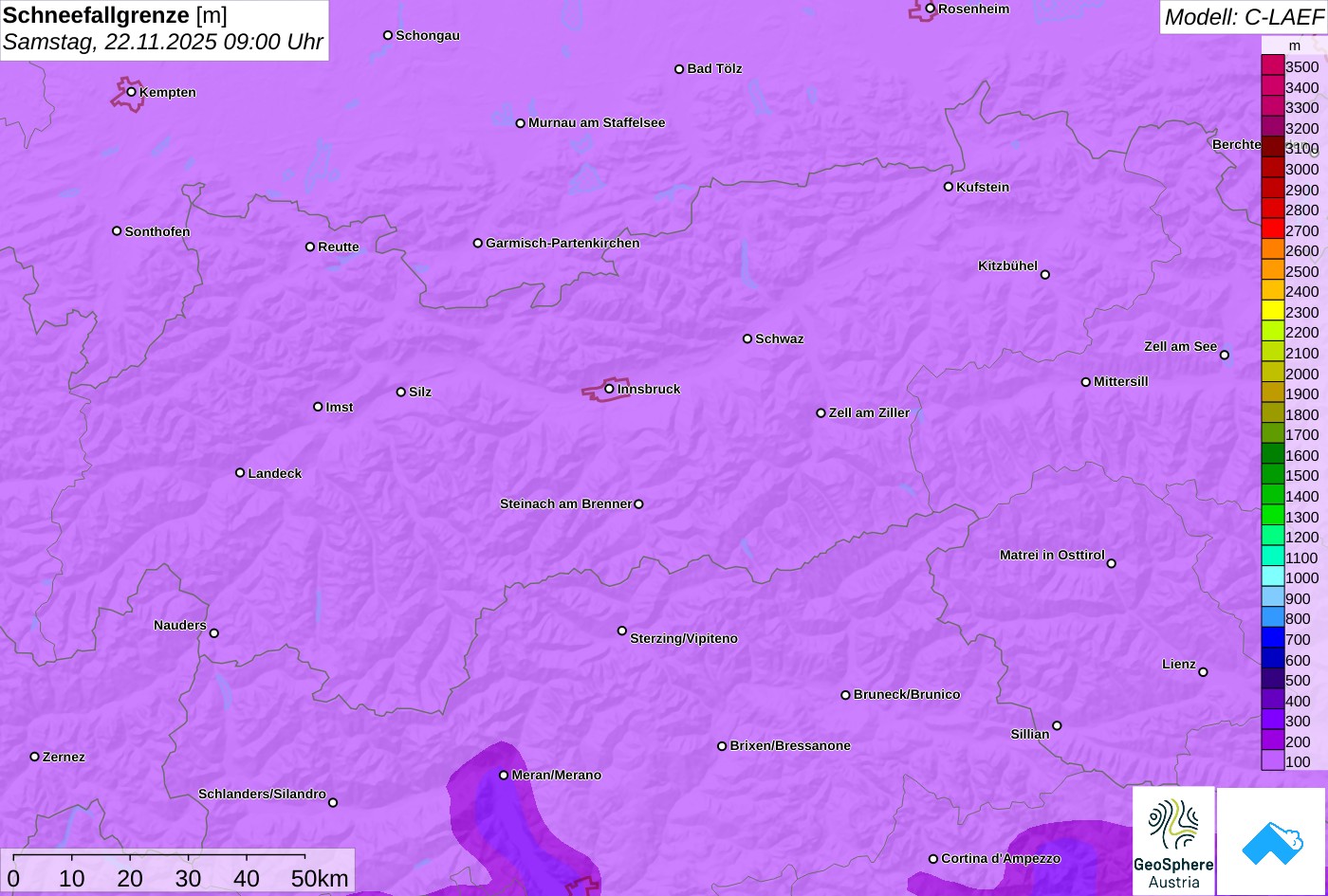Screen dimensions: 1328x896
Task: Click the 100 m violet legend swatch
Action: click(1273, 761)
